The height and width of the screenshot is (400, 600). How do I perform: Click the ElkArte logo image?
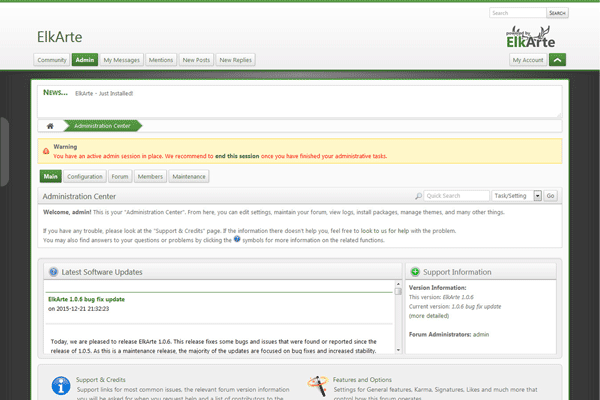[x=530, y=37]
